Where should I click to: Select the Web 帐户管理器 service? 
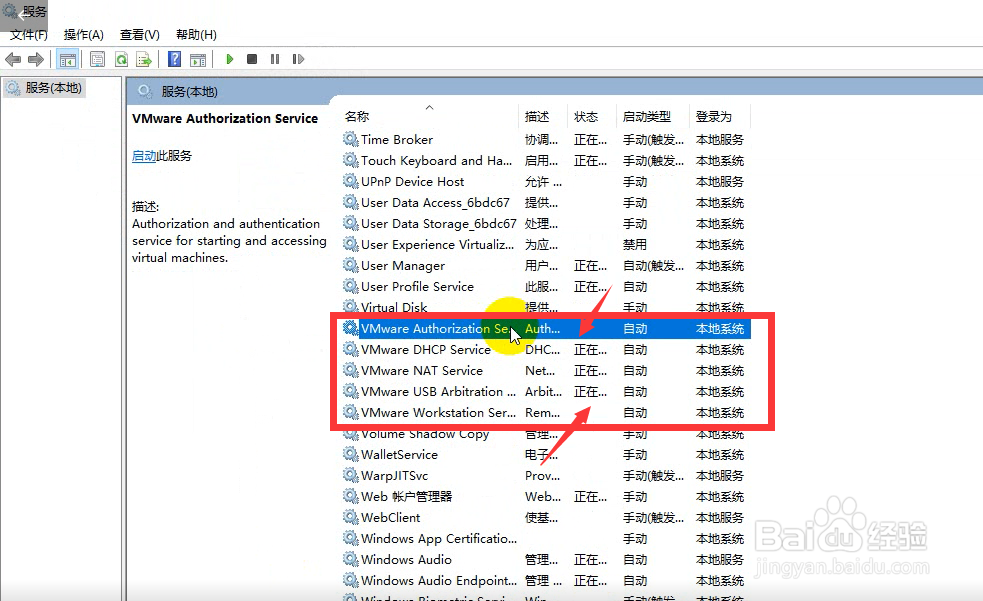pyautogui.click(x=545, y=496)
